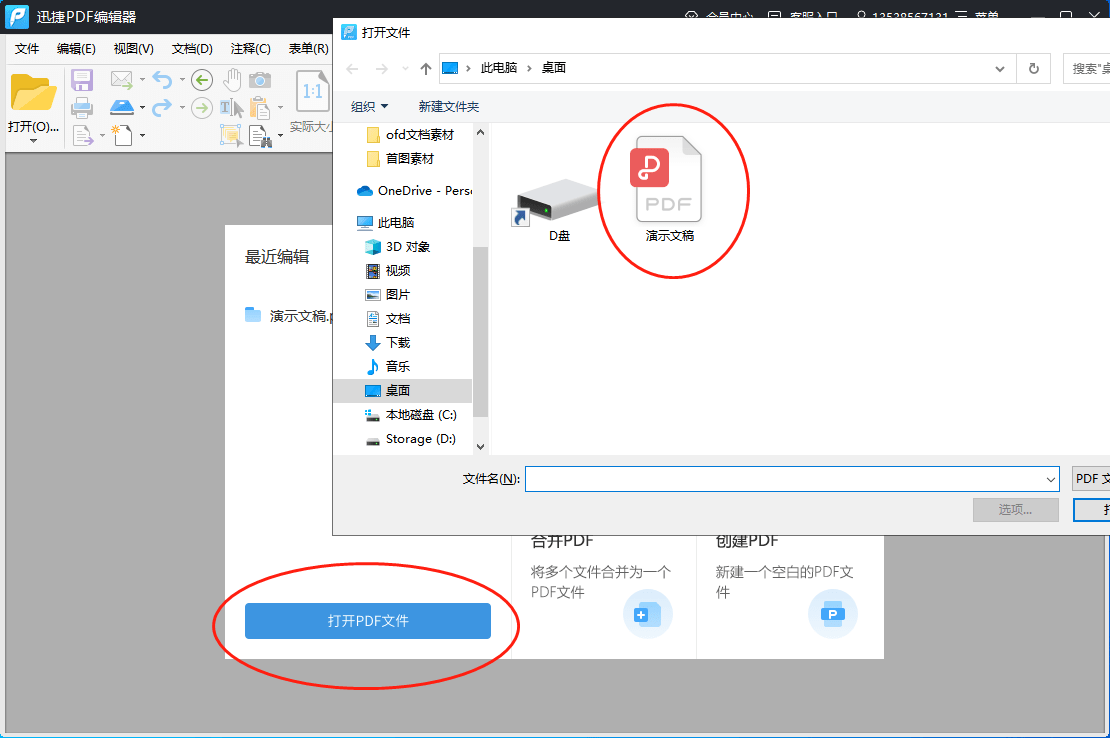Select 音乐 in navigation tree
The image size is (1110, 738).
[x=388, y=367]
